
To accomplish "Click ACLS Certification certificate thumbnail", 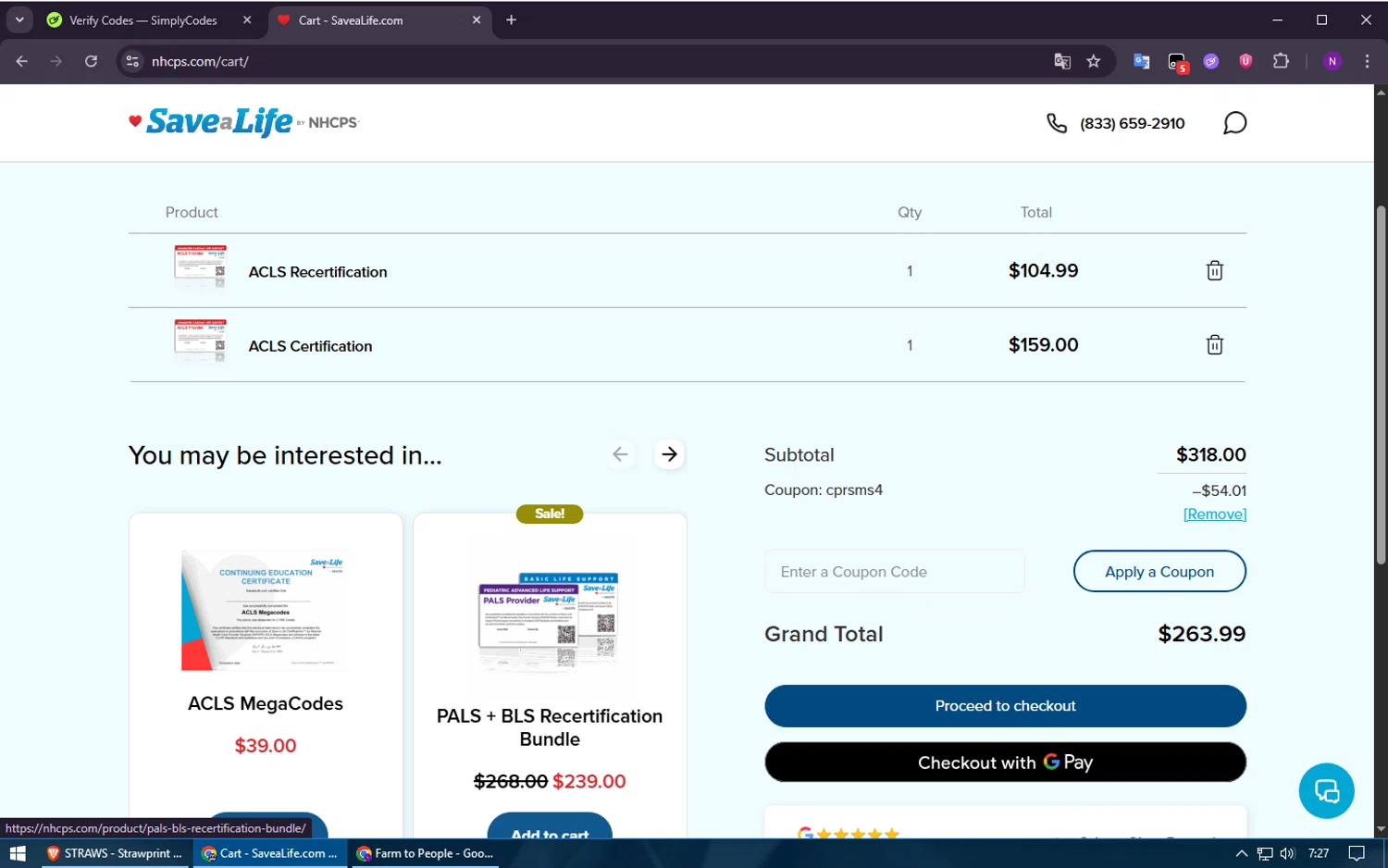I will 200,341.
